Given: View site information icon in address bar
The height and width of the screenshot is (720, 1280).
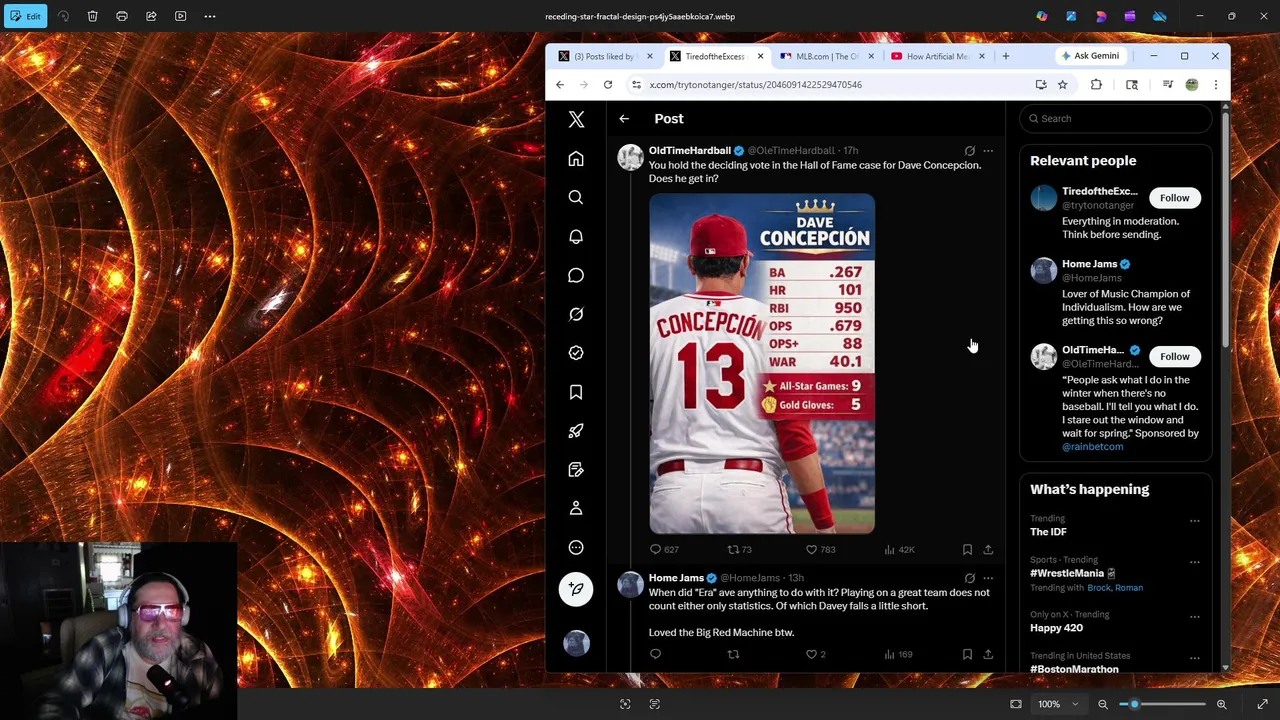Looking at the screenshot, I should tap(636, 85).
